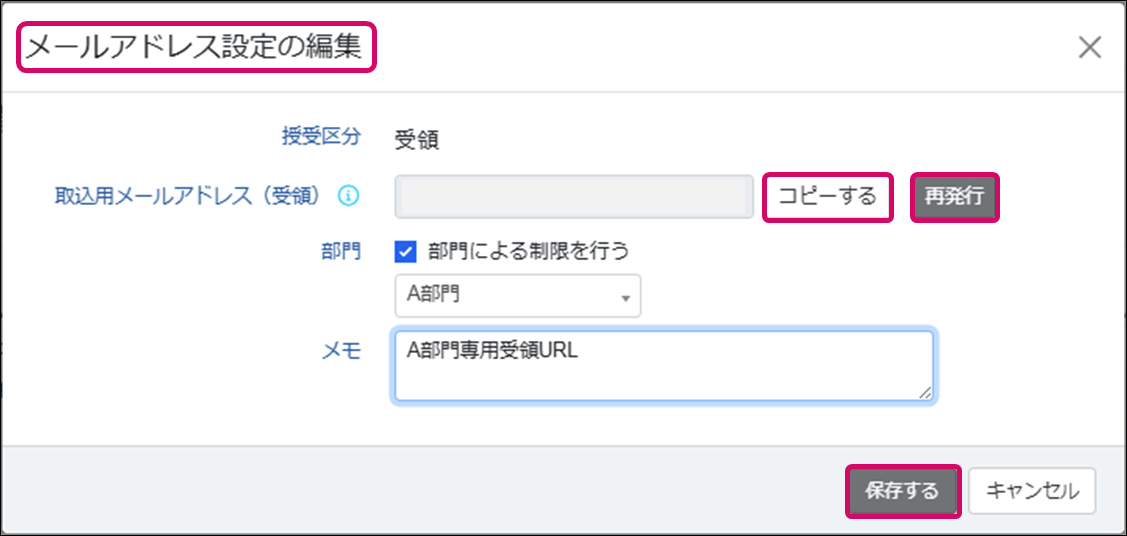Select the 取込用メールアドレス（受領） label

pyautogui.click(x=187, y=196)
